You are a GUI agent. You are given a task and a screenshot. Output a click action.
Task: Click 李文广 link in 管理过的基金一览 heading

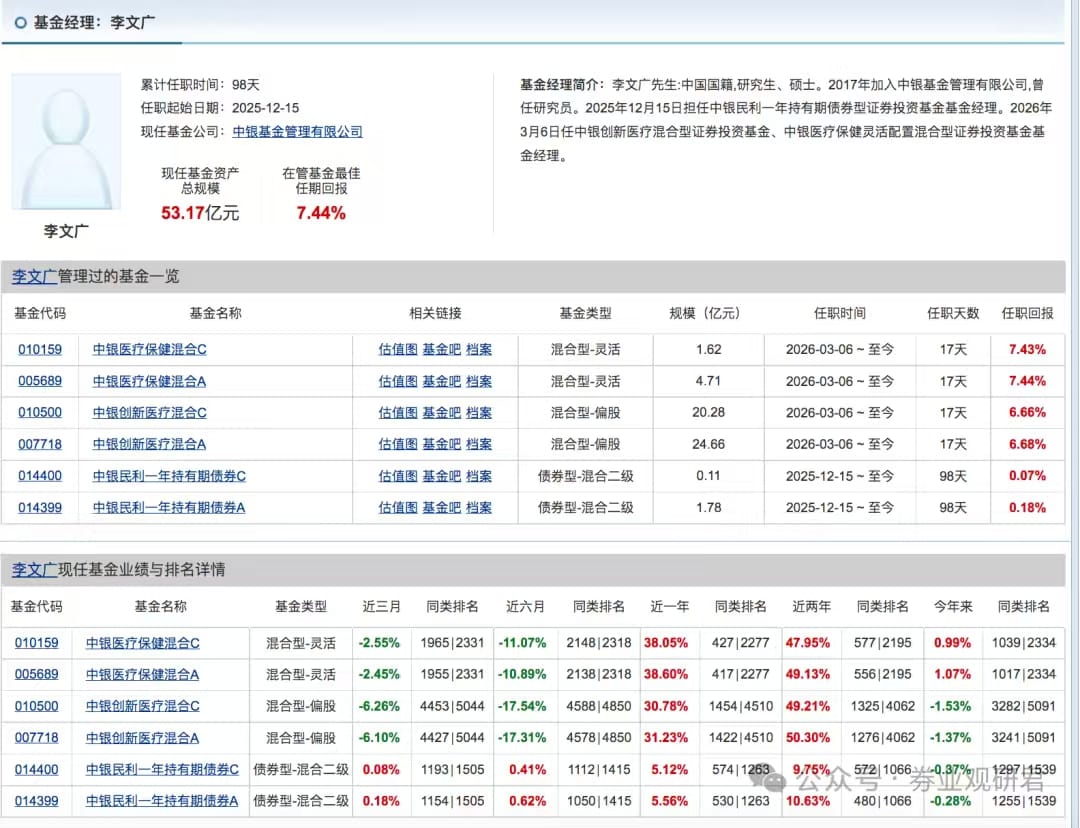pyautogui.click(x=34, y=276)
